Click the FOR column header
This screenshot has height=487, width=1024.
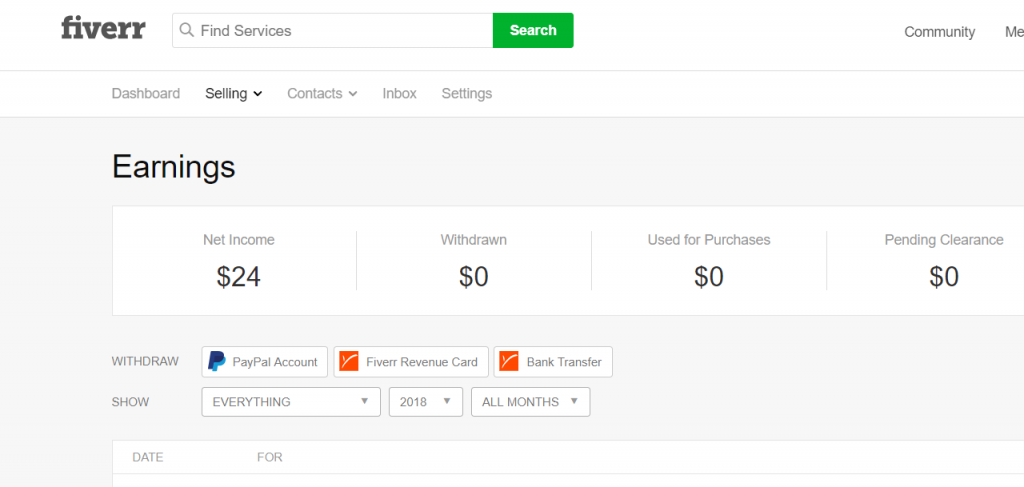(270, 457)
